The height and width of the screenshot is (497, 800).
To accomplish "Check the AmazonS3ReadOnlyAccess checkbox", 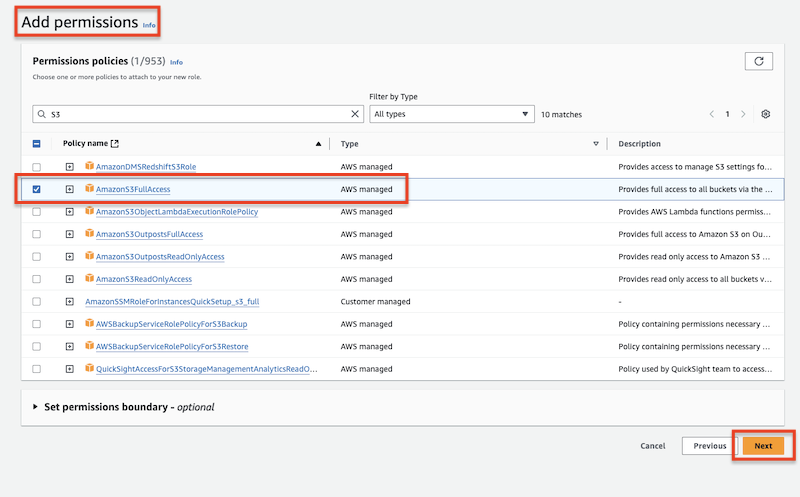I will click(x=36, y=279).
